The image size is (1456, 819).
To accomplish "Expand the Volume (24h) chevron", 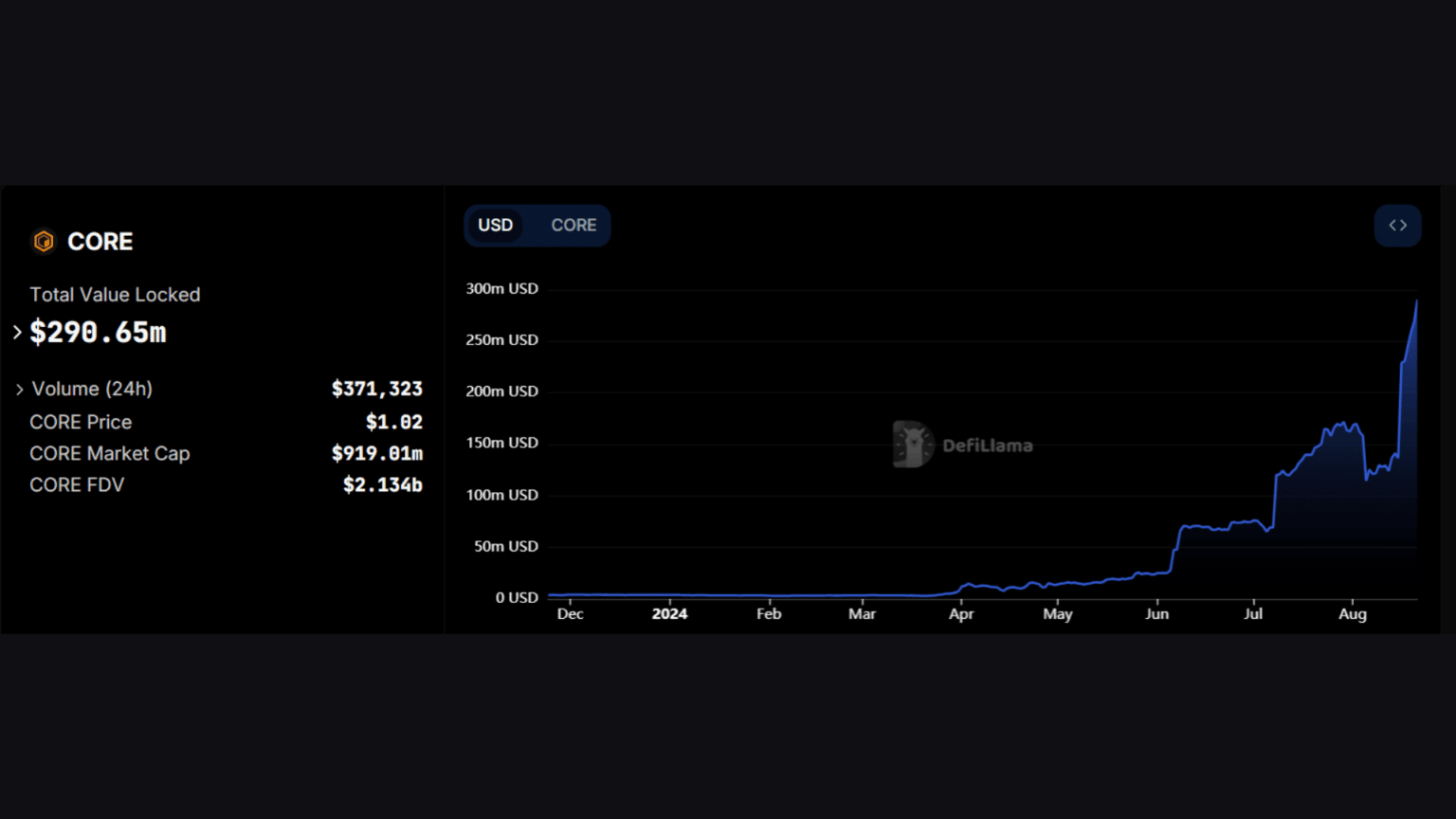I will point(19,390).
